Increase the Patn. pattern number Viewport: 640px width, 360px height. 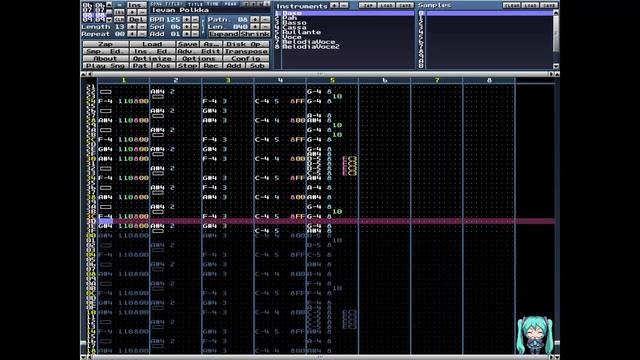point(255,19)
